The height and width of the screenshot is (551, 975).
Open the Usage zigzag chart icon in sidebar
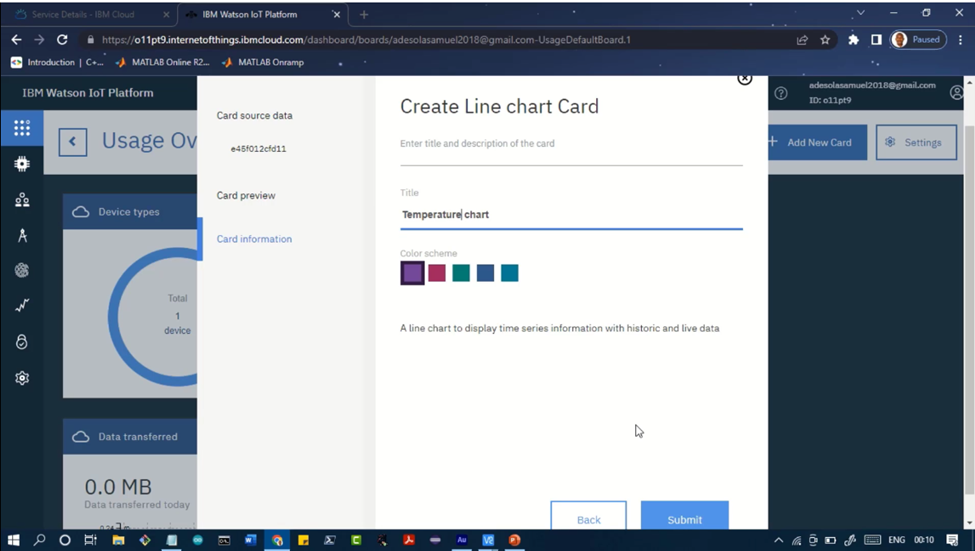tap(22, 305)
